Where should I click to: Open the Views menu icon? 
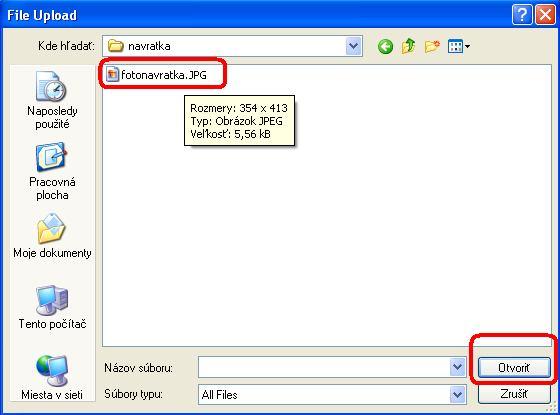pyautogui.click(x=459, y=46)
